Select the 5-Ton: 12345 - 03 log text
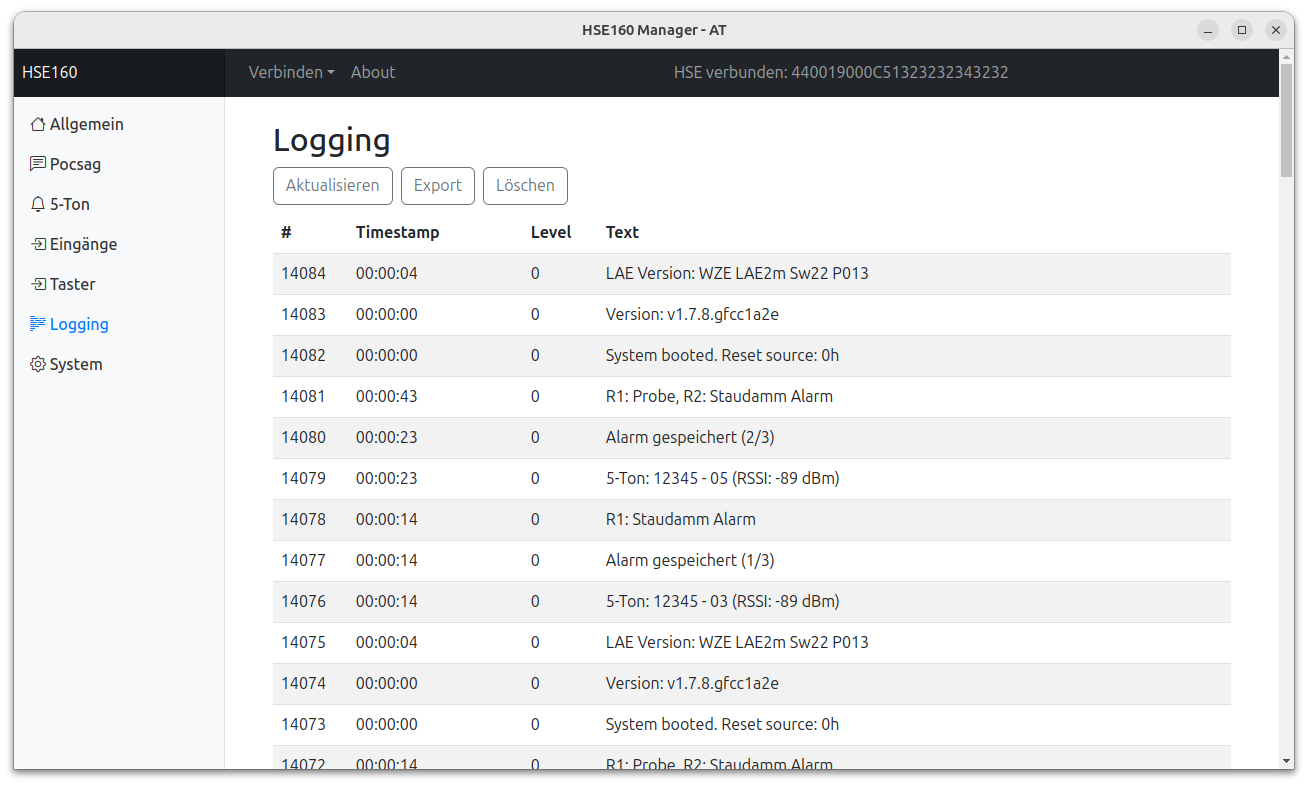 point(722,601)
